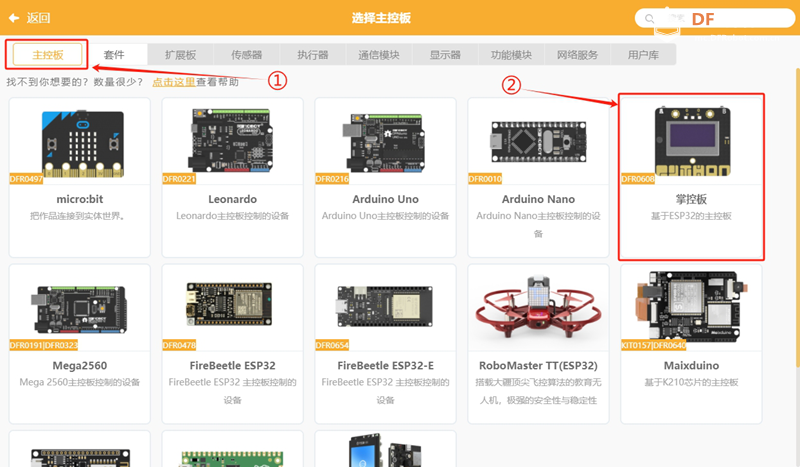
Task: Select the green Raspberry Pi Pico board card
Action: [233, 449]
